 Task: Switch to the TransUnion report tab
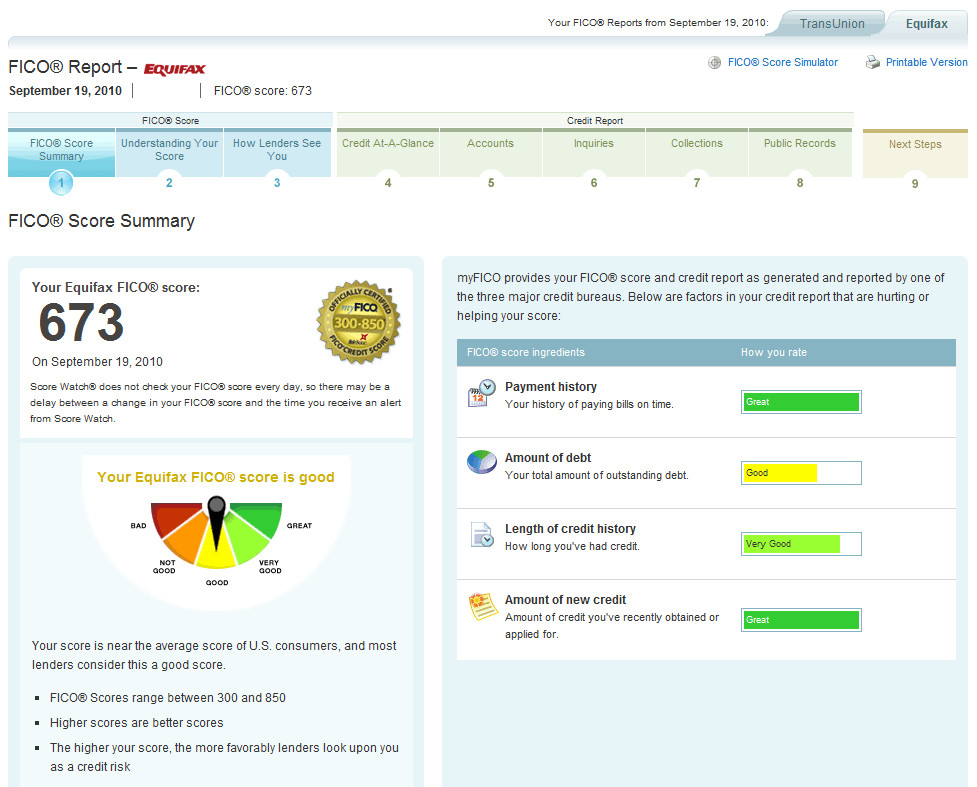(832, 24)
